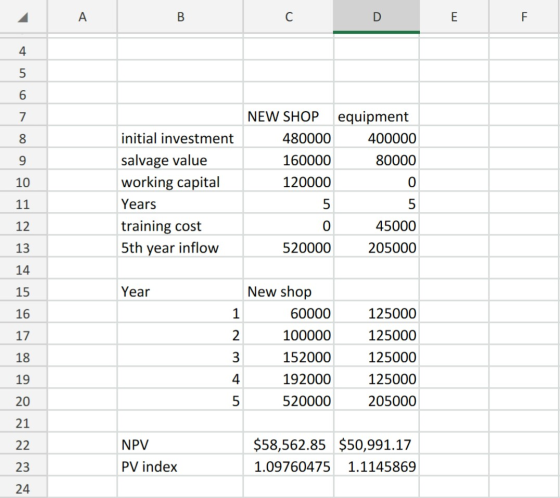Image resolution: width=560 pixels, height=498 pixels.
Task: Click the equipment heading cell
Action: pyautogui.click(x=376, y=116)
